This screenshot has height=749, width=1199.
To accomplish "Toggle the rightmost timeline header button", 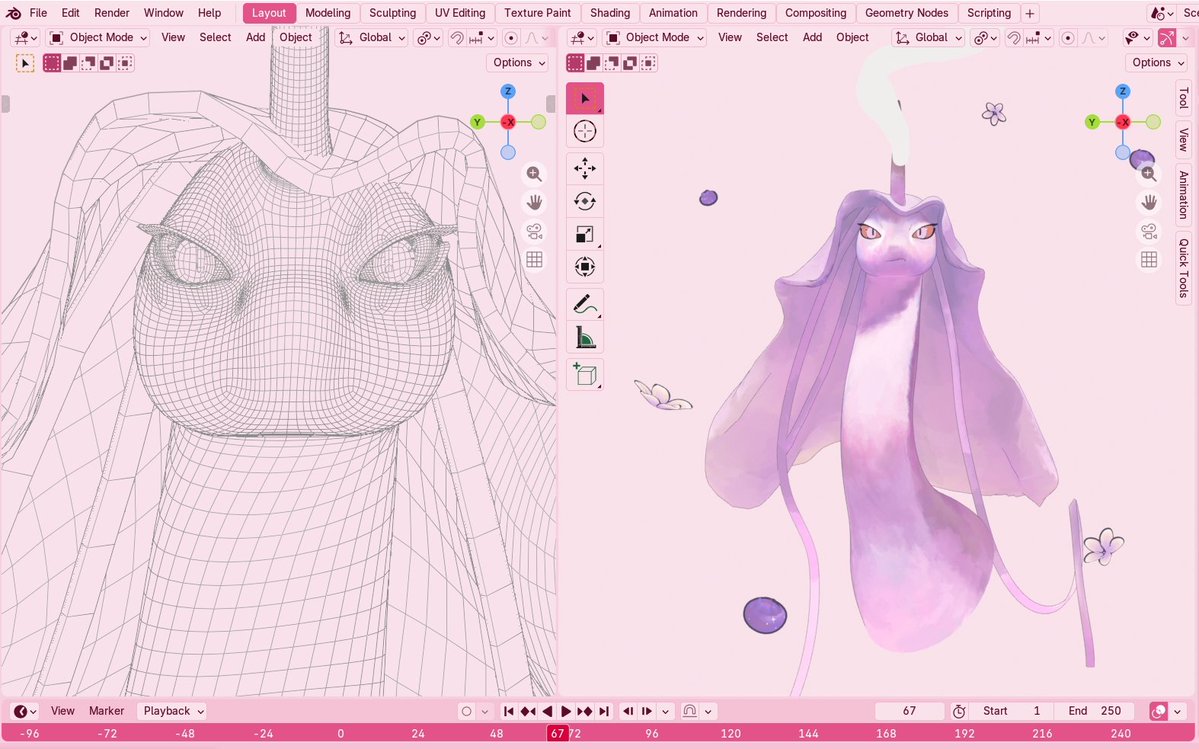I will [1177, 711].
